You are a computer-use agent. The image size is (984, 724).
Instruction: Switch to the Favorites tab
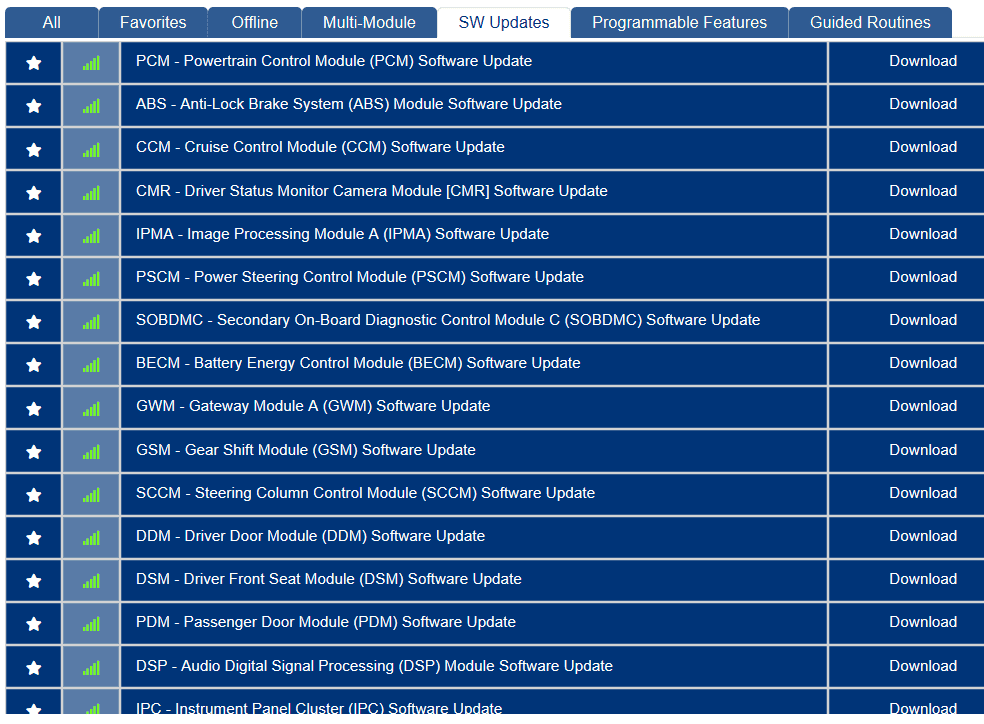pos(153,22)
